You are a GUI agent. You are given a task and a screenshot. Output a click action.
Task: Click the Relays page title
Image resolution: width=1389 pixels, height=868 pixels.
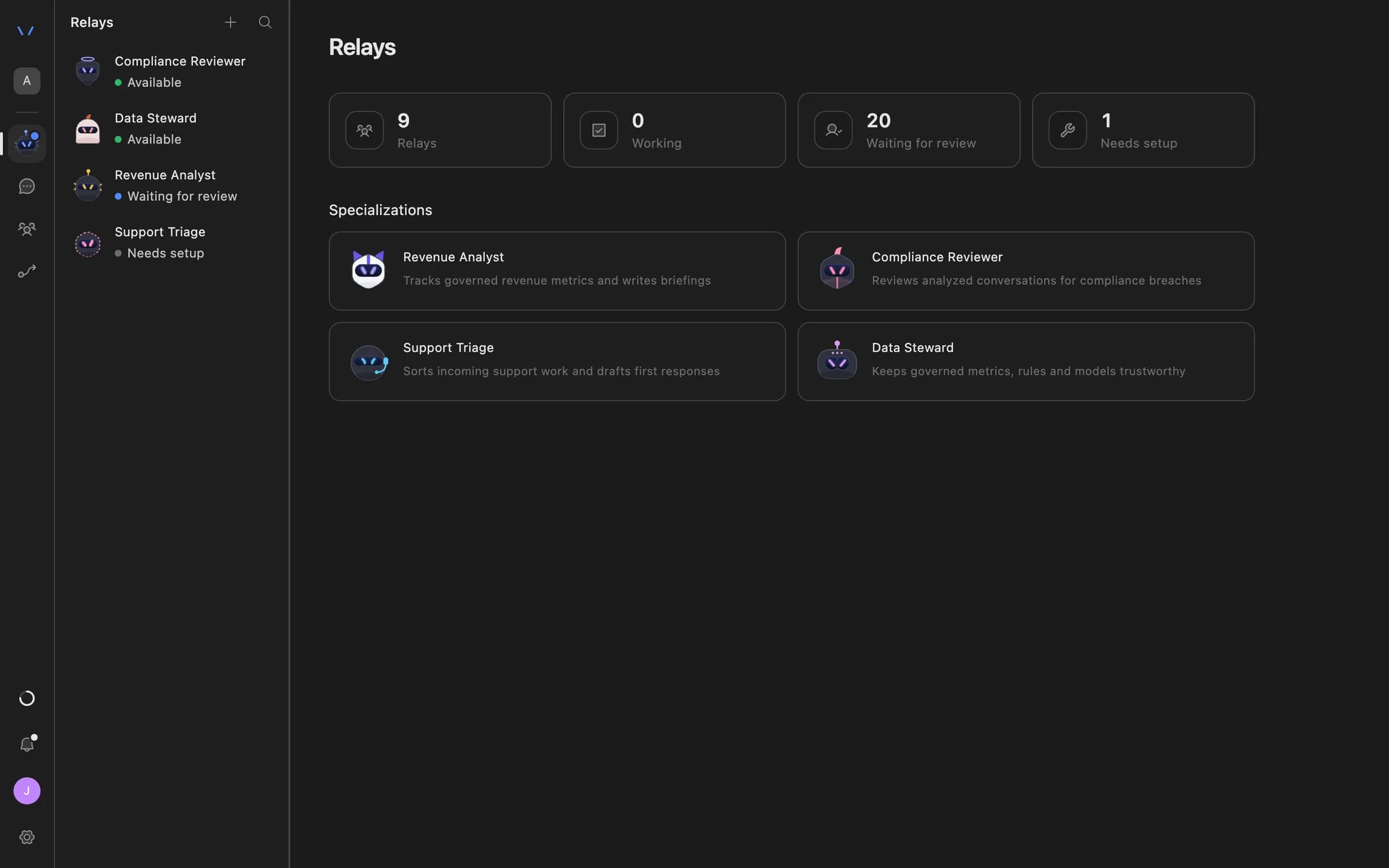pyautogui.click(x=362, y=47)
